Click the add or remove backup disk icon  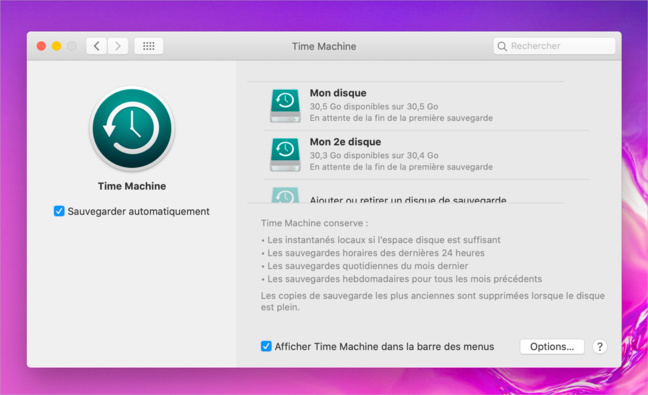pos(285,195)
